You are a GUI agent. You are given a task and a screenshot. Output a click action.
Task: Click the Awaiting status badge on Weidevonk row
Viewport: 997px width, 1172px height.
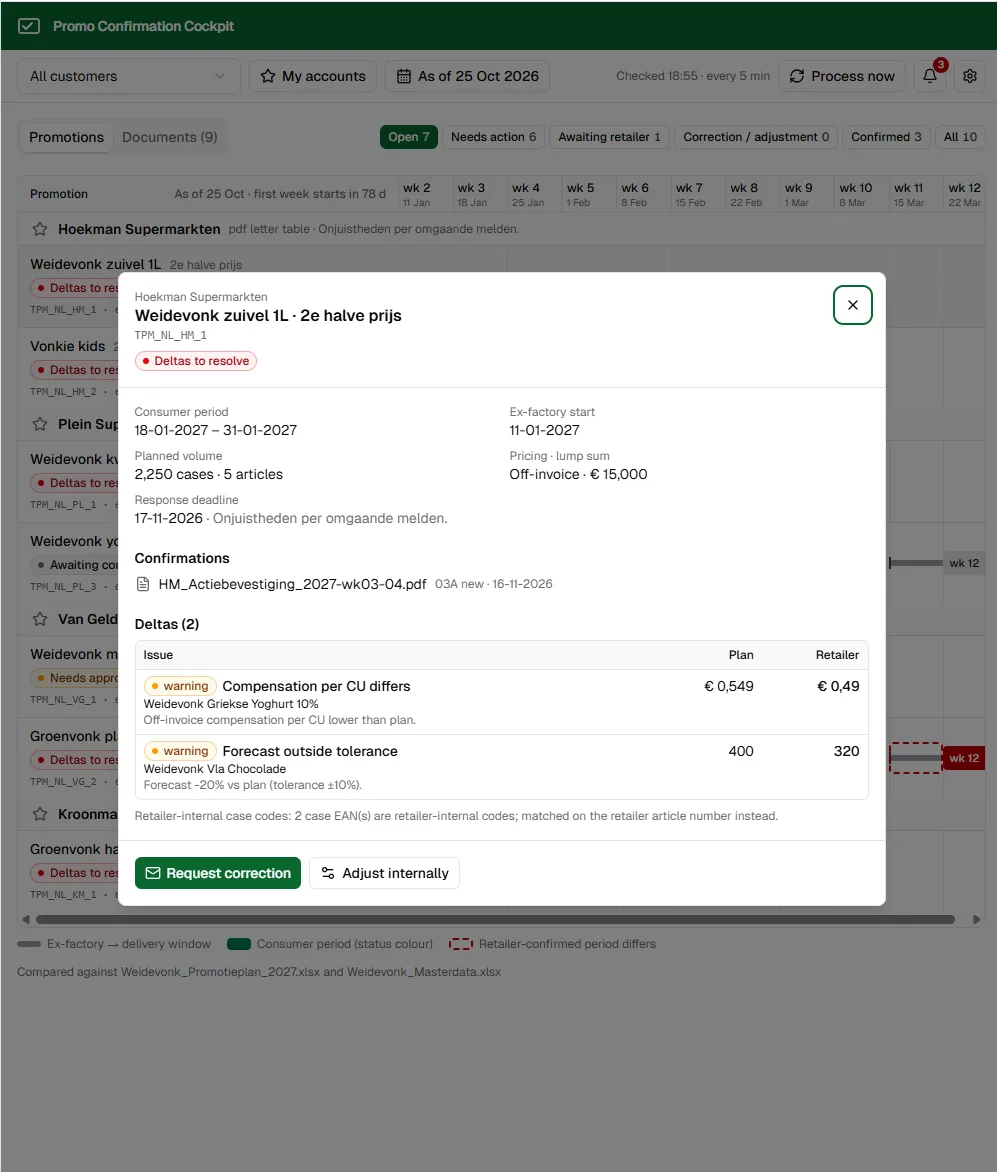75,565
